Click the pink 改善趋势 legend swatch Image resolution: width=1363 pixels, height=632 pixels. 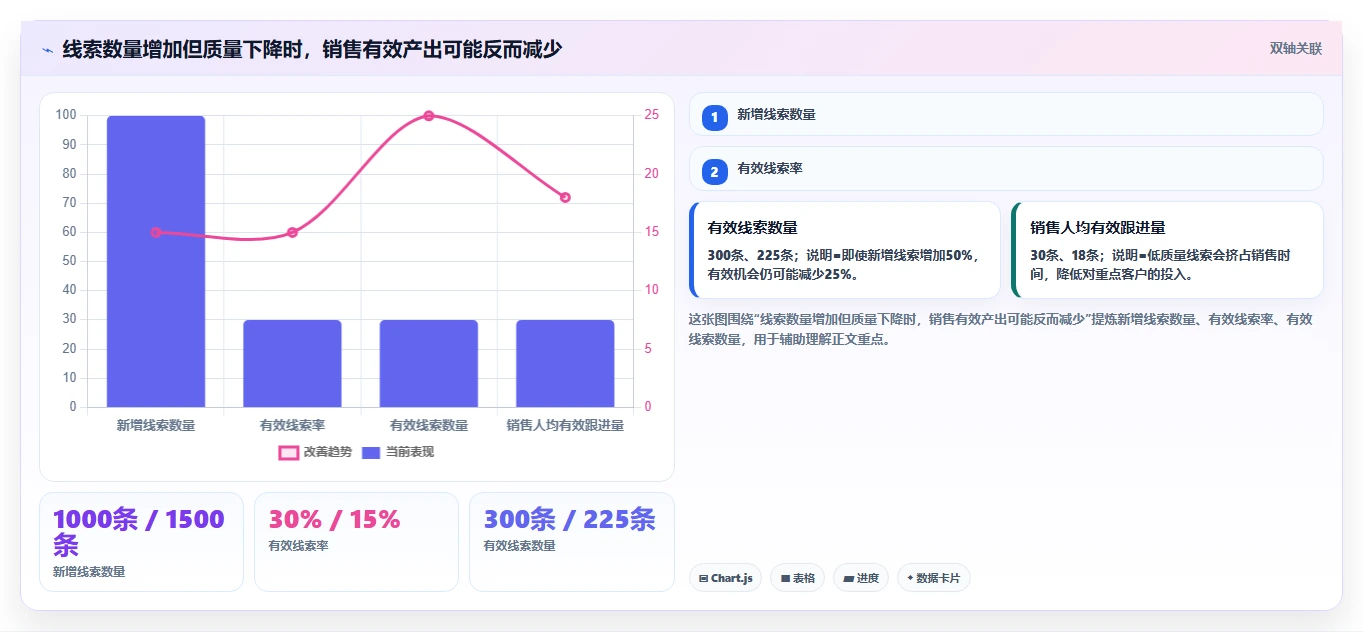[288, 452]
